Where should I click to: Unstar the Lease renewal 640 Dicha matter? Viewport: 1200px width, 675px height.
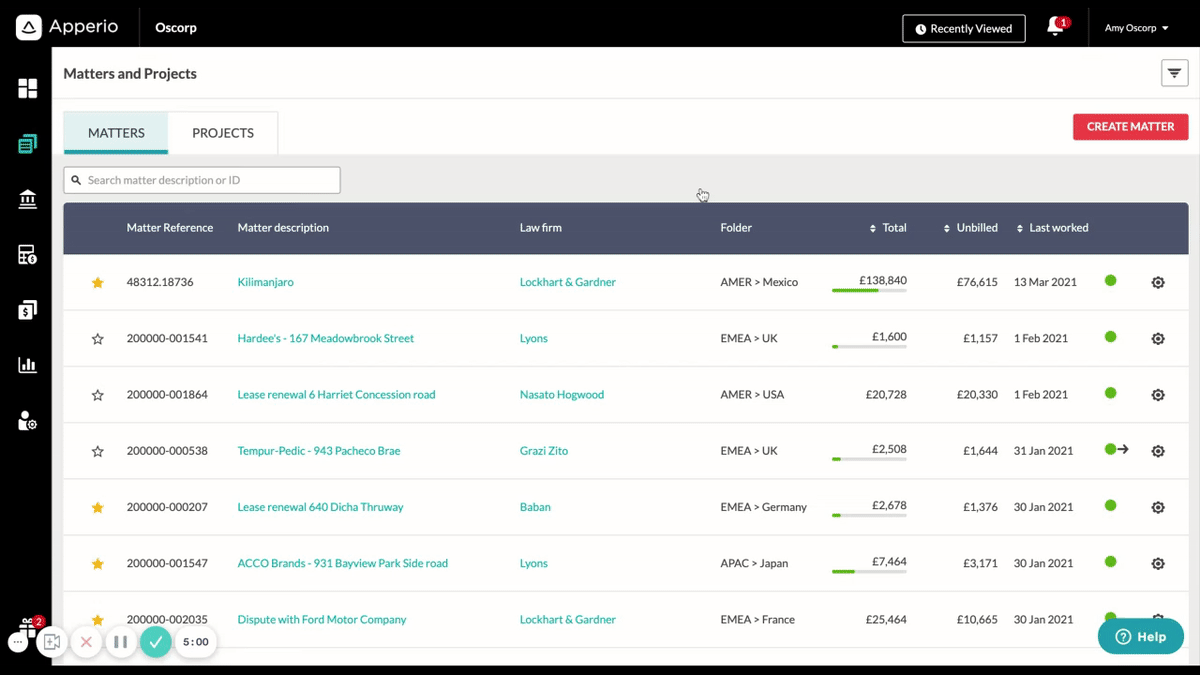(97, 507)
